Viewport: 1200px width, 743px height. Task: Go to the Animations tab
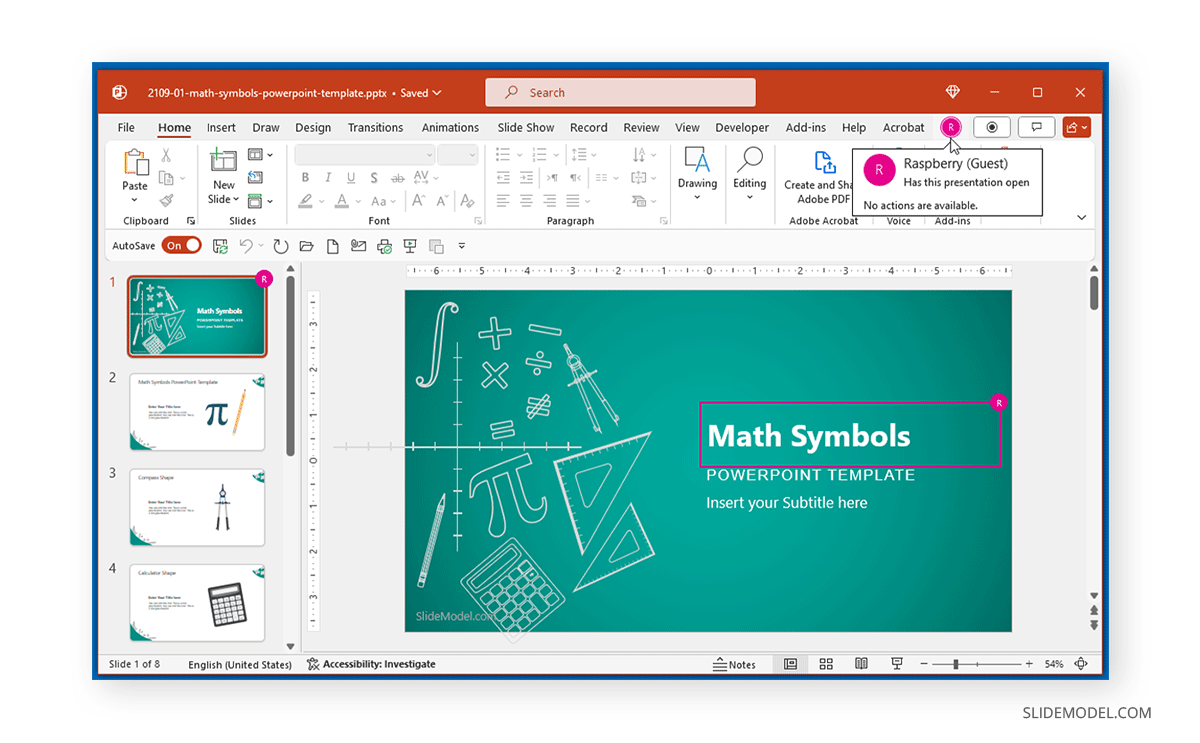(450, 127)
